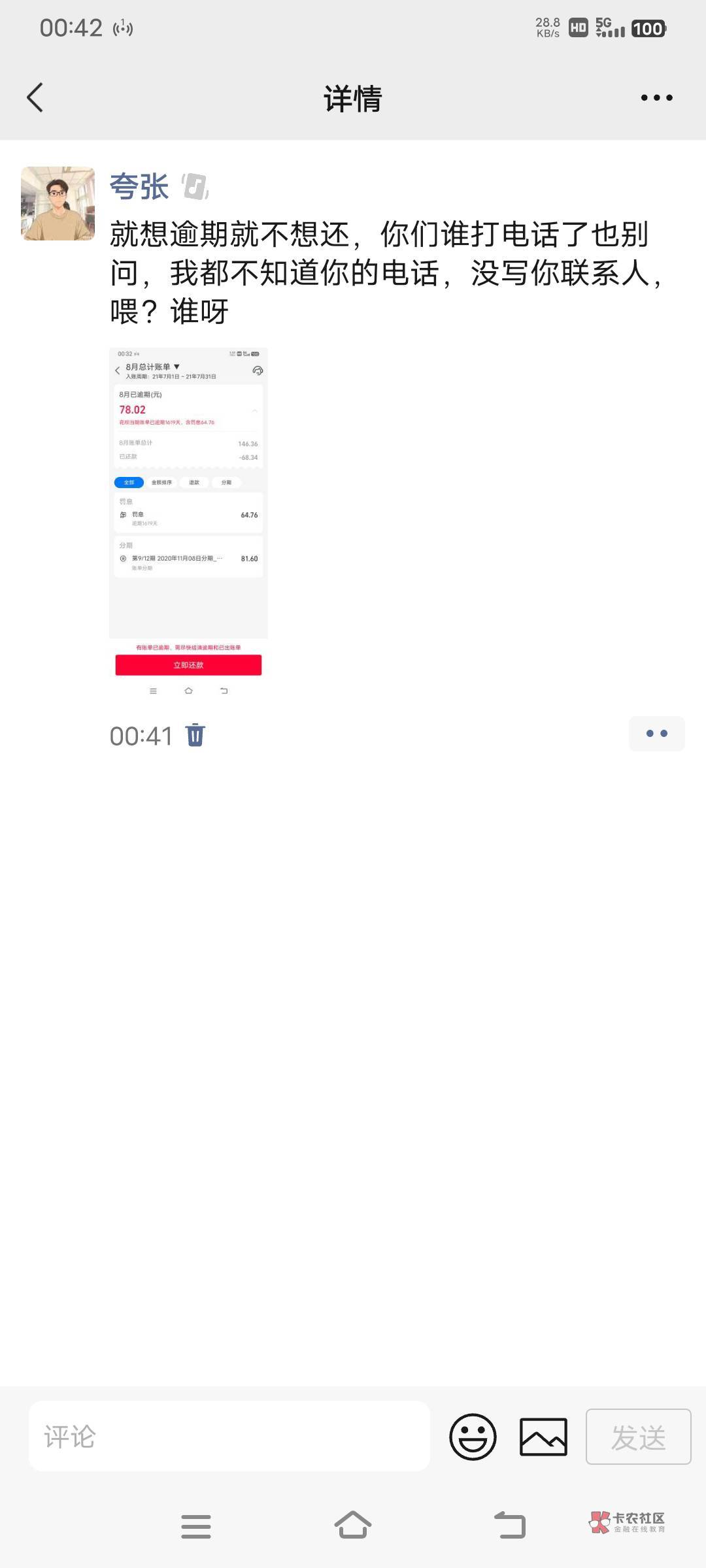
Task: Tap the 卡农社区 watermark logo
Action: (x=627, y=1522)
